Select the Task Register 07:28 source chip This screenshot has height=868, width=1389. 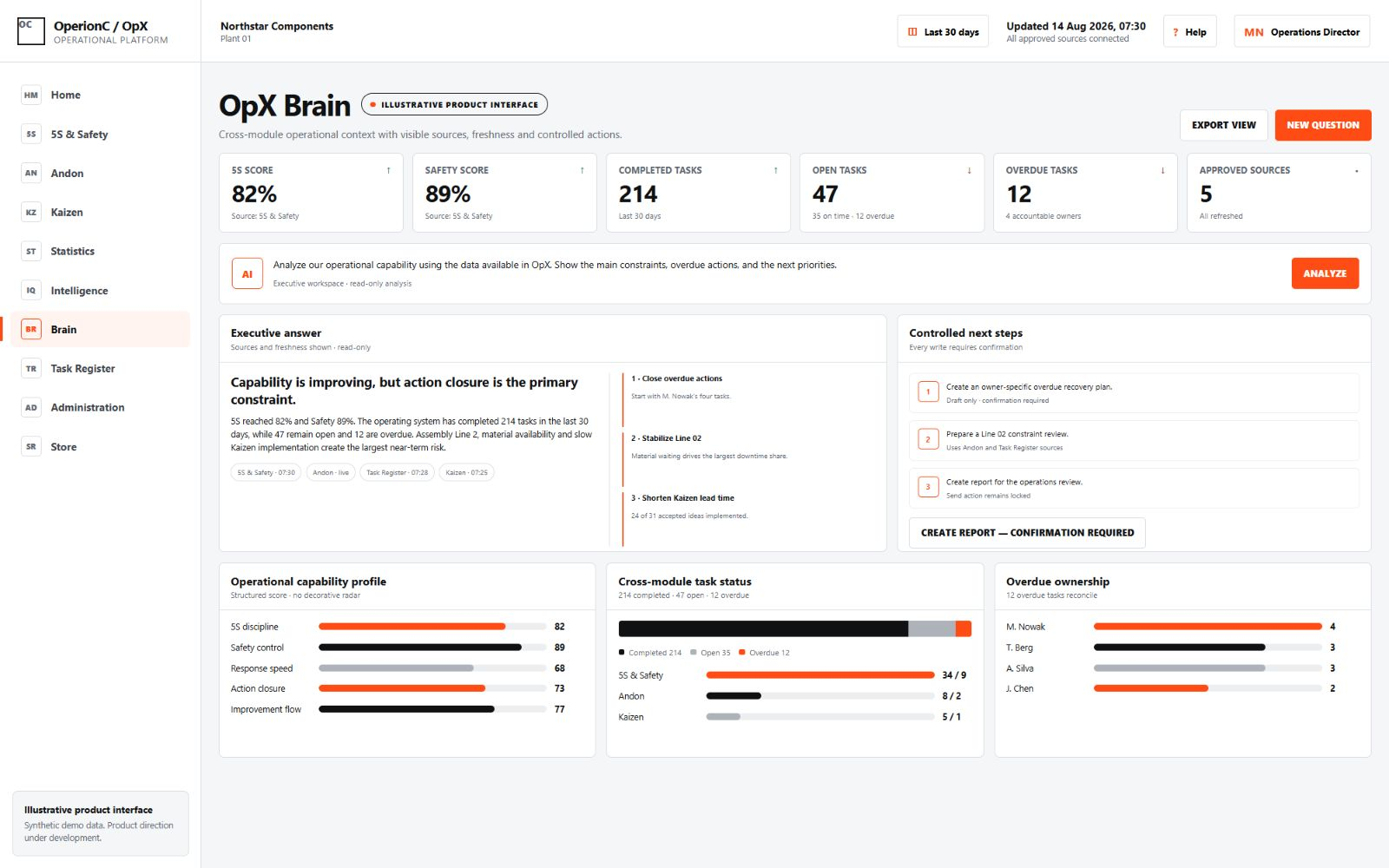(397, 473)
